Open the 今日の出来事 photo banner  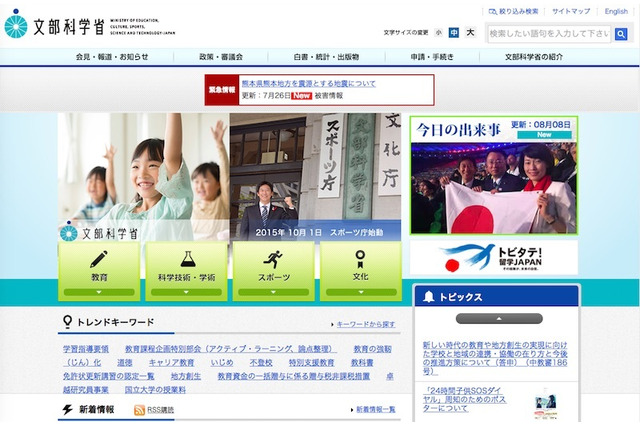click(494, 175)
